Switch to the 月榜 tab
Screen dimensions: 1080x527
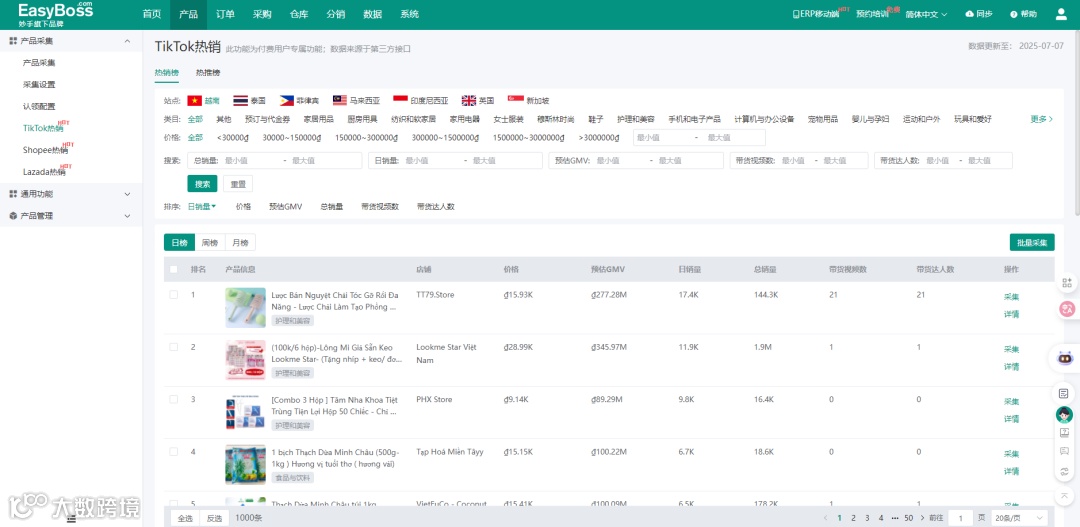coord(240,242)
